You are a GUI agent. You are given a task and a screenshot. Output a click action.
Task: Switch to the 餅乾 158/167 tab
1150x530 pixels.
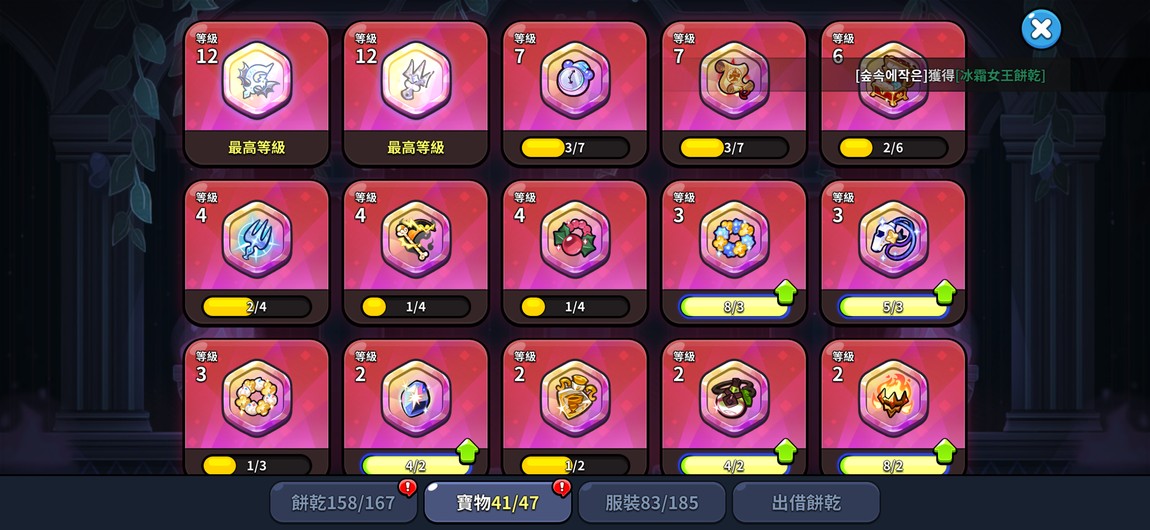tap(343, 503)
